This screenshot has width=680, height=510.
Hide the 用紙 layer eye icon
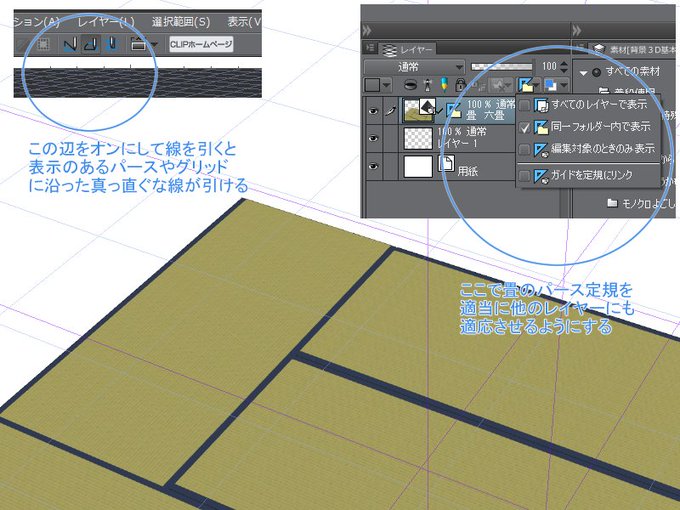[373, 167]
